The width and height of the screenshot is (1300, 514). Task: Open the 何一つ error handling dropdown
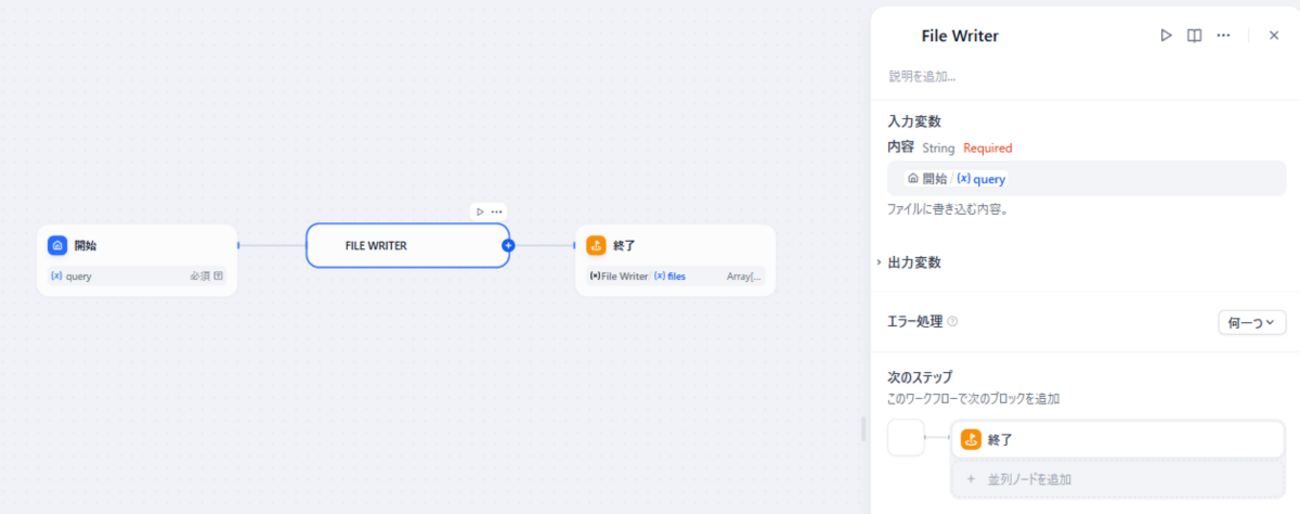(x=1252, y=322)
